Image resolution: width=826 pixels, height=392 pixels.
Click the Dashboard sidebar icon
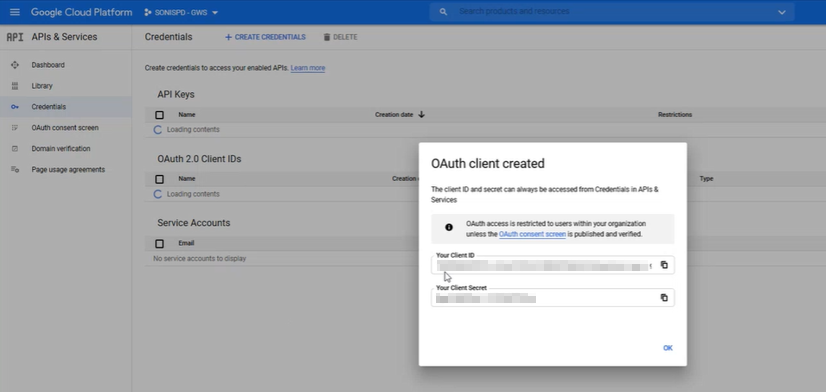(x=15, y=65)
